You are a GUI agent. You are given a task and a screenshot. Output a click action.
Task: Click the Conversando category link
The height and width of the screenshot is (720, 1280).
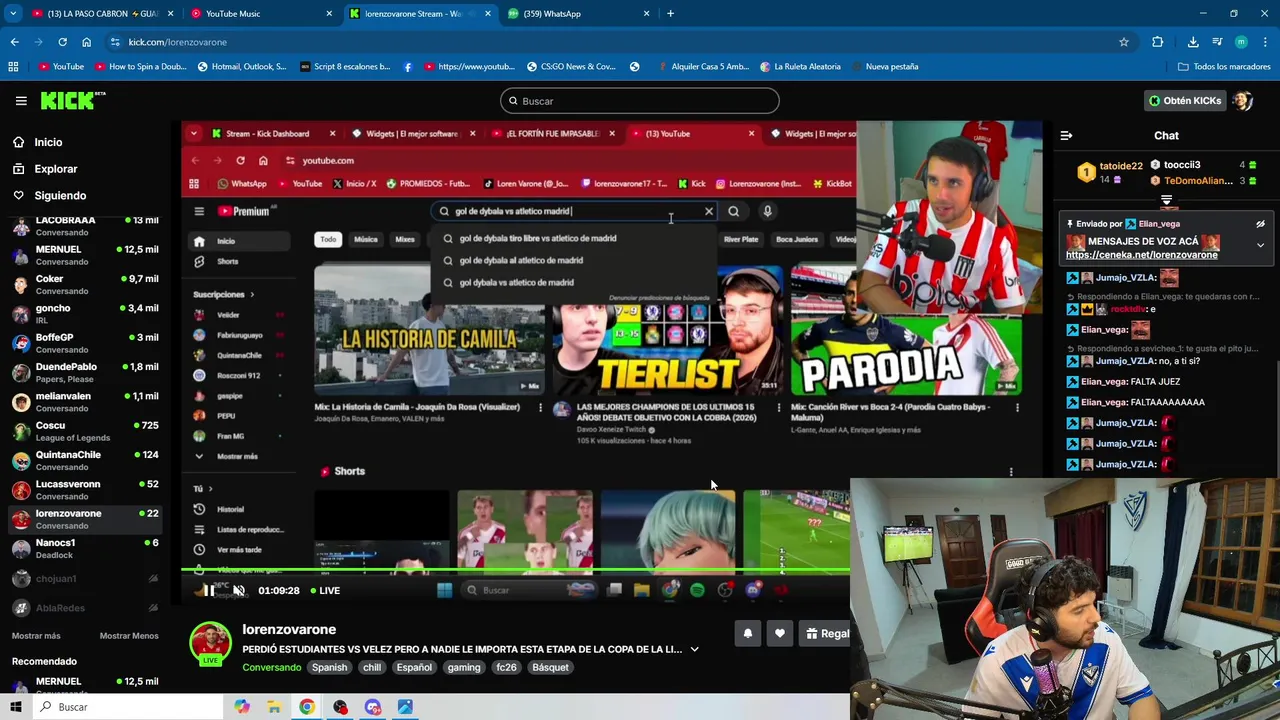271,667
